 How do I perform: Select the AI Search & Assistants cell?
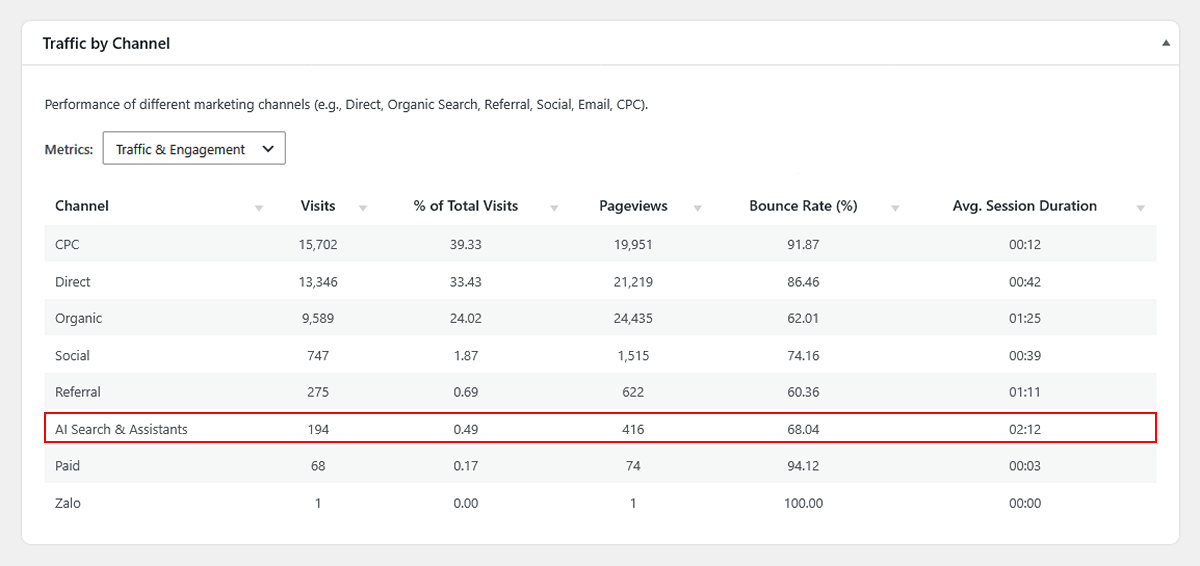(121, 429)
